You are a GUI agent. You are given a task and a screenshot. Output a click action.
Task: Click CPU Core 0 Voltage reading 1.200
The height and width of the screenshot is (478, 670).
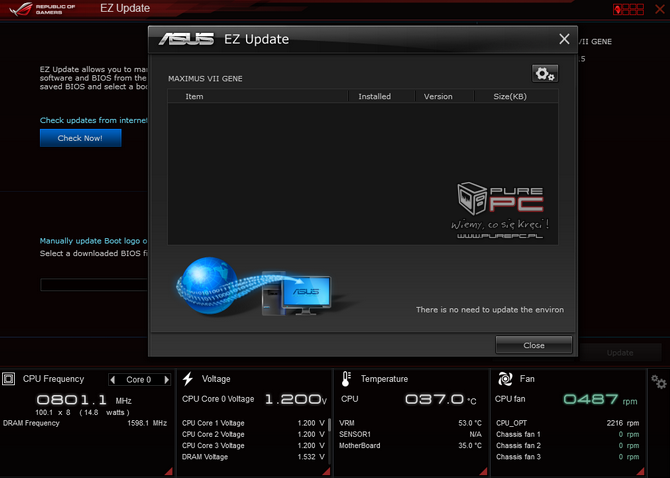point(296,399)
